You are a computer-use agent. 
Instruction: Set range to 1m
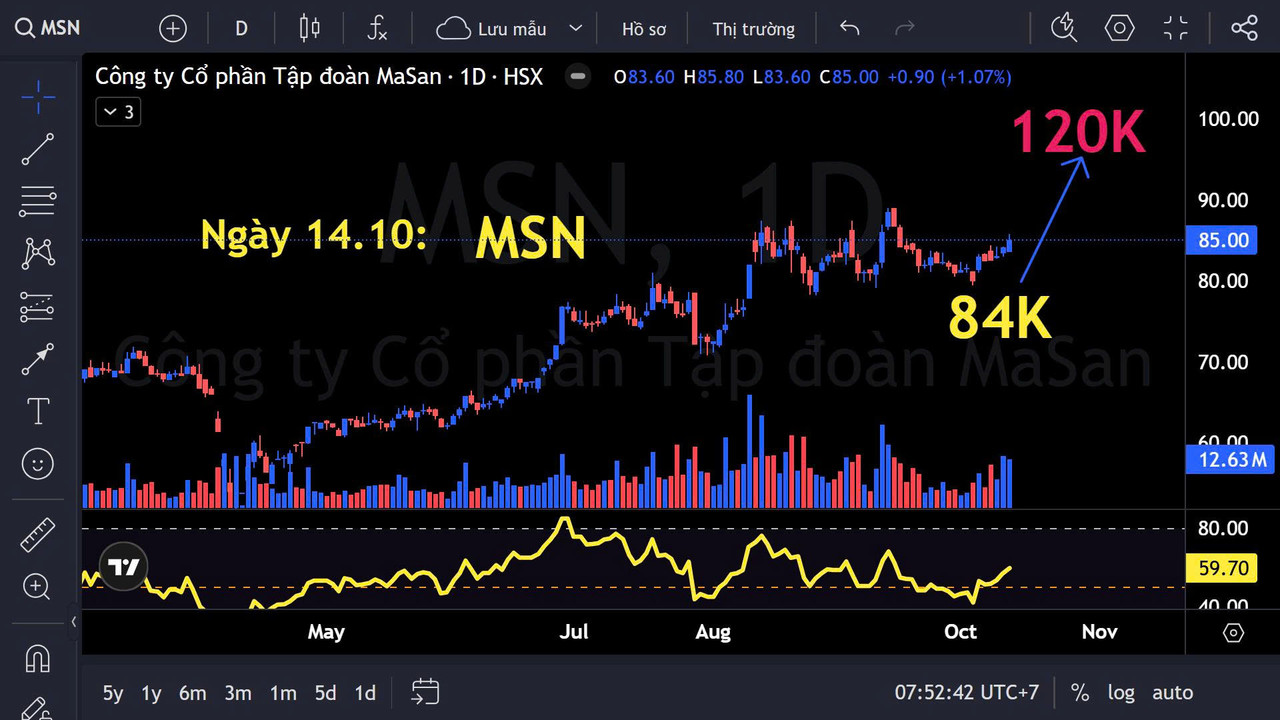(x=283, y=692)
